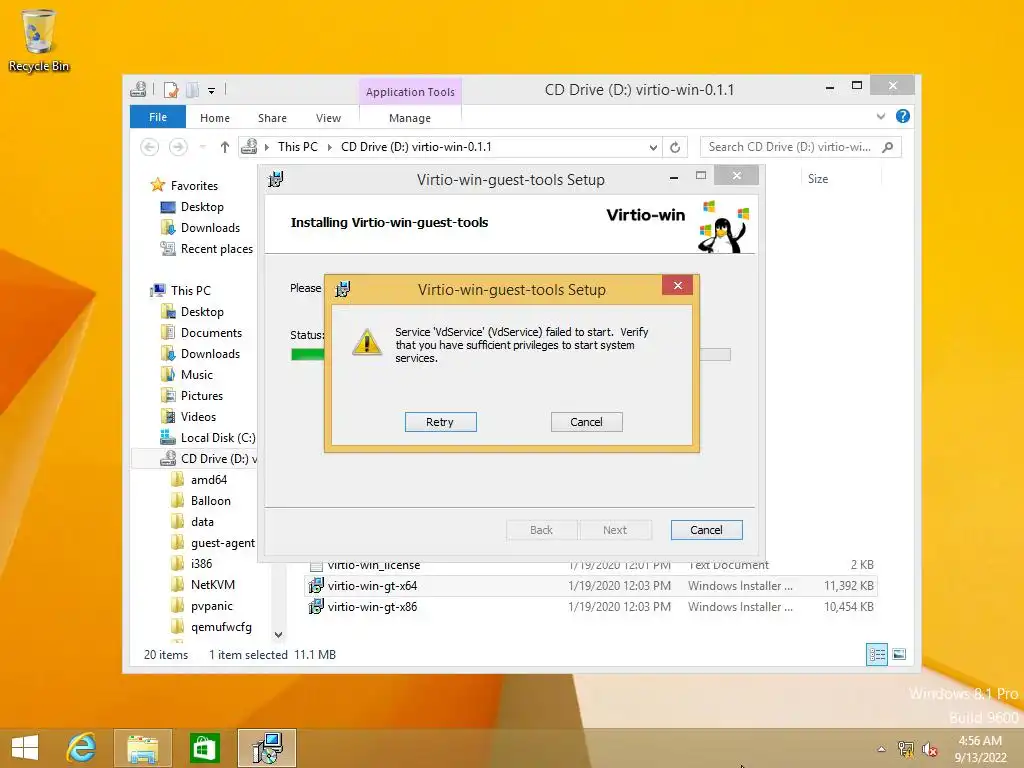Screen dimensions: 1024x768
Task: Select the This PC tree node
Action: click(190, 291)
